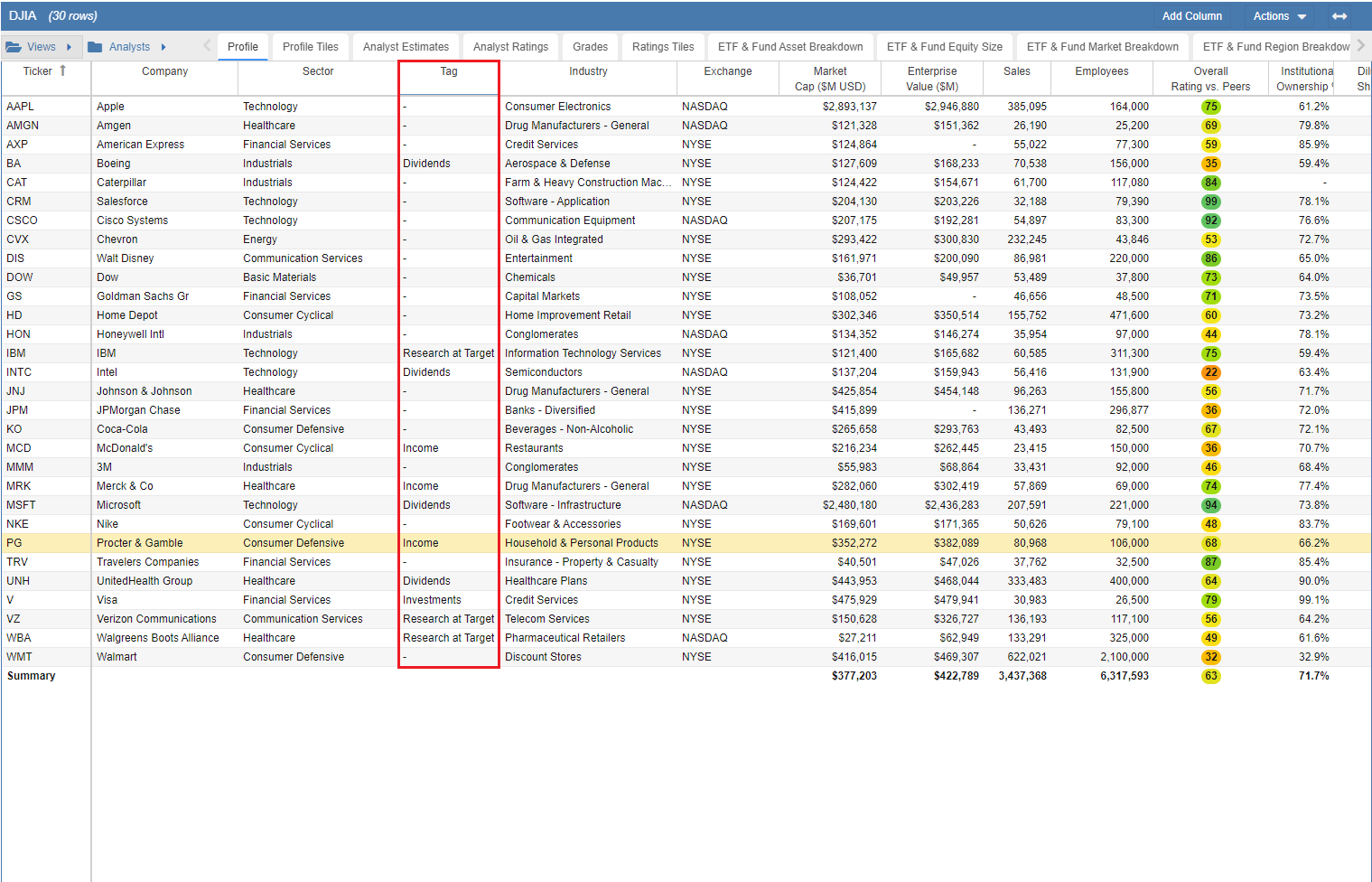The height and width of the screenshot is (882, 1372).
Task: Select the Analyst Ratings tab
Action: [x=511, y=47]
